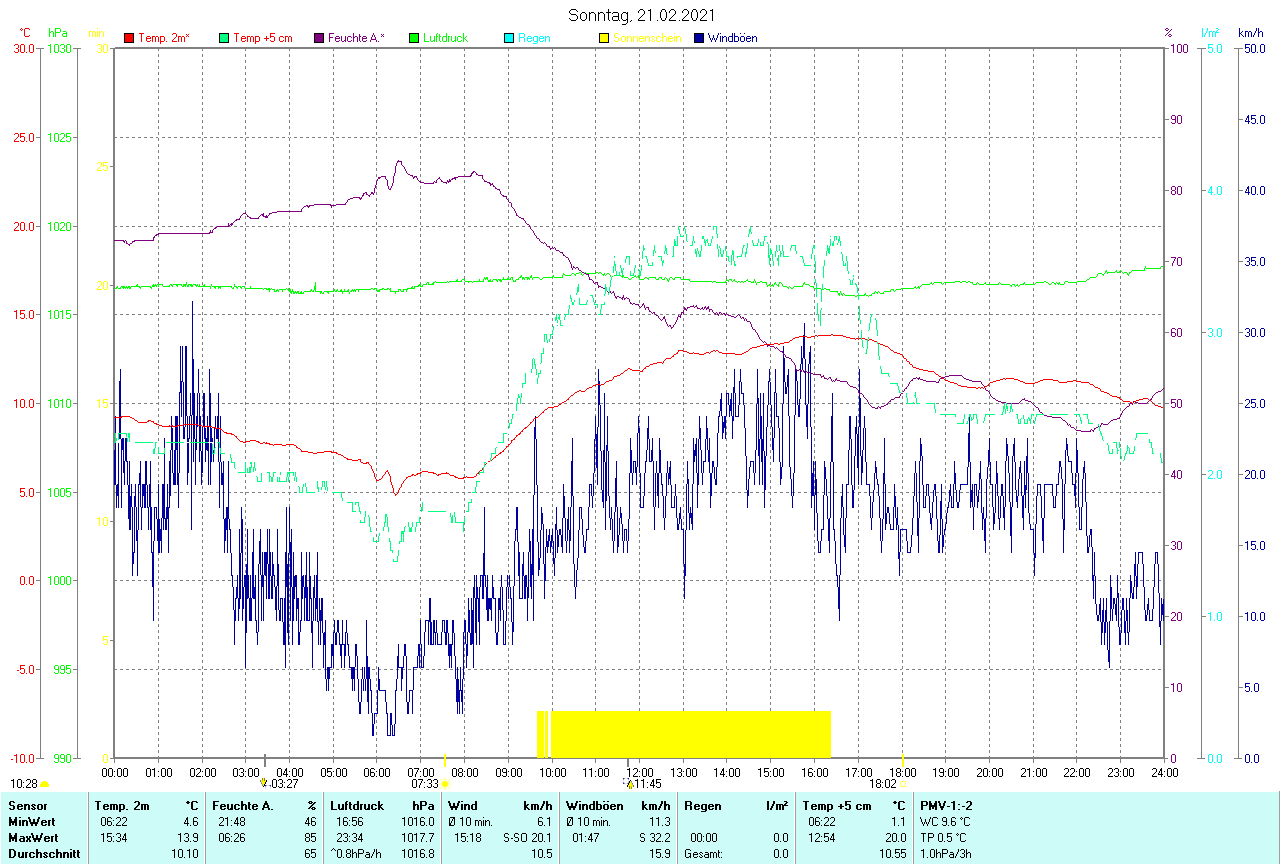Click the 'MaxWert' row label
Screen dimensions: 1280x864
[x=33, y=838]
